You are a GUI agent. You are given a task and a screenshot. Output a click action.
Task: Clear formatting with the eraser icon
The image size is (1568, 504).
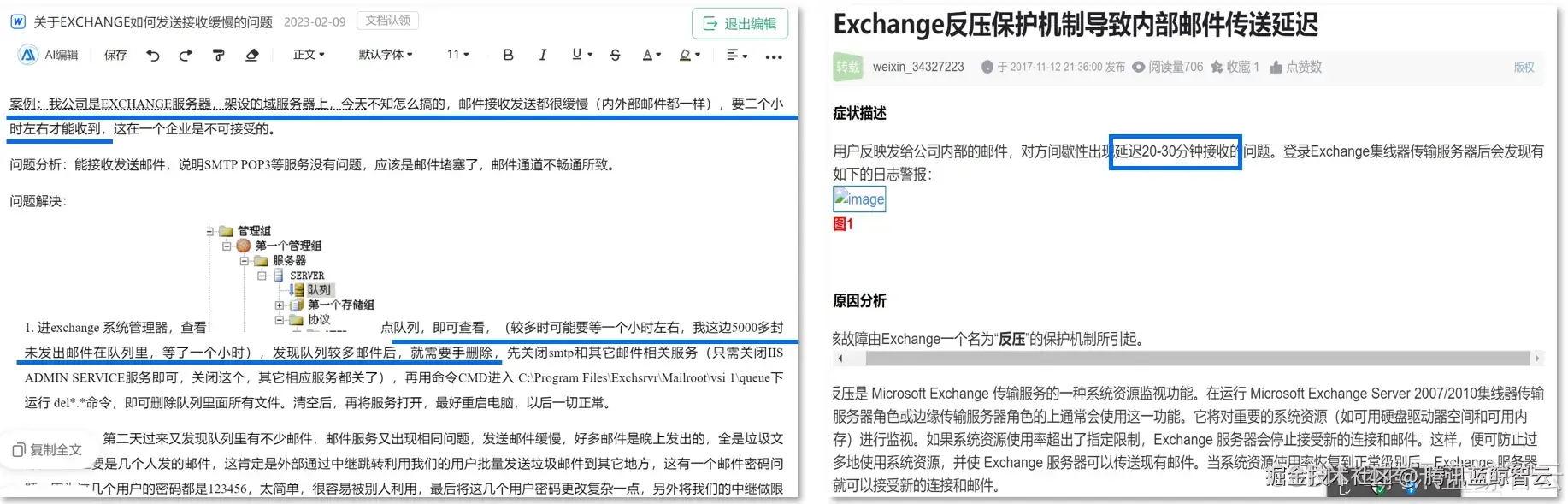(251, 55)
